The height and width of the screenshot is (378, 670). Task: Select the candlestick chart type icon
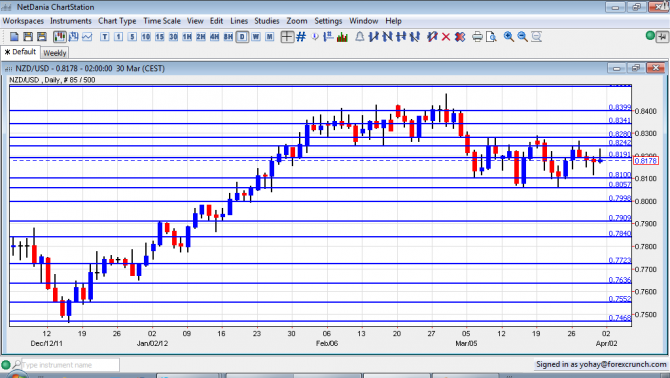click(x=59, y=37)
